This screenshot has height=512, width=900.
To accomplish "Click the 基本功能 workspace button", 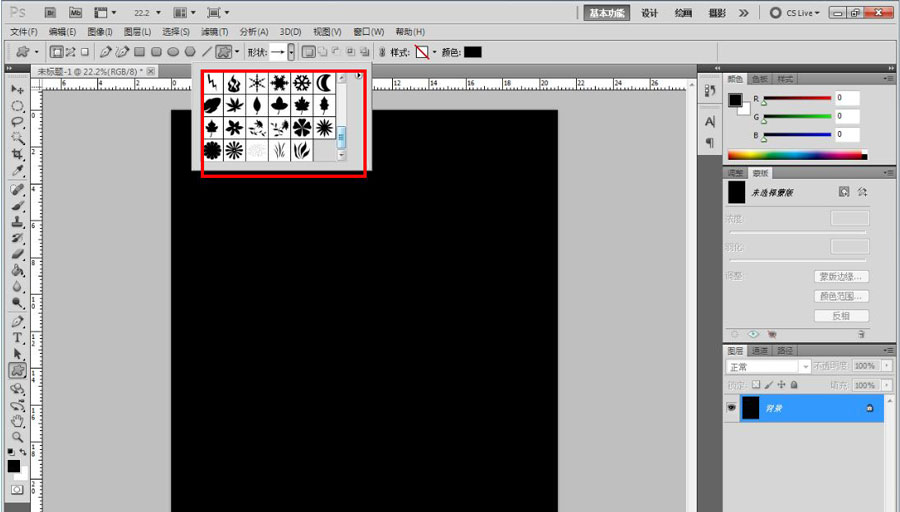I will pyautogui.click(x=608, y=13).
